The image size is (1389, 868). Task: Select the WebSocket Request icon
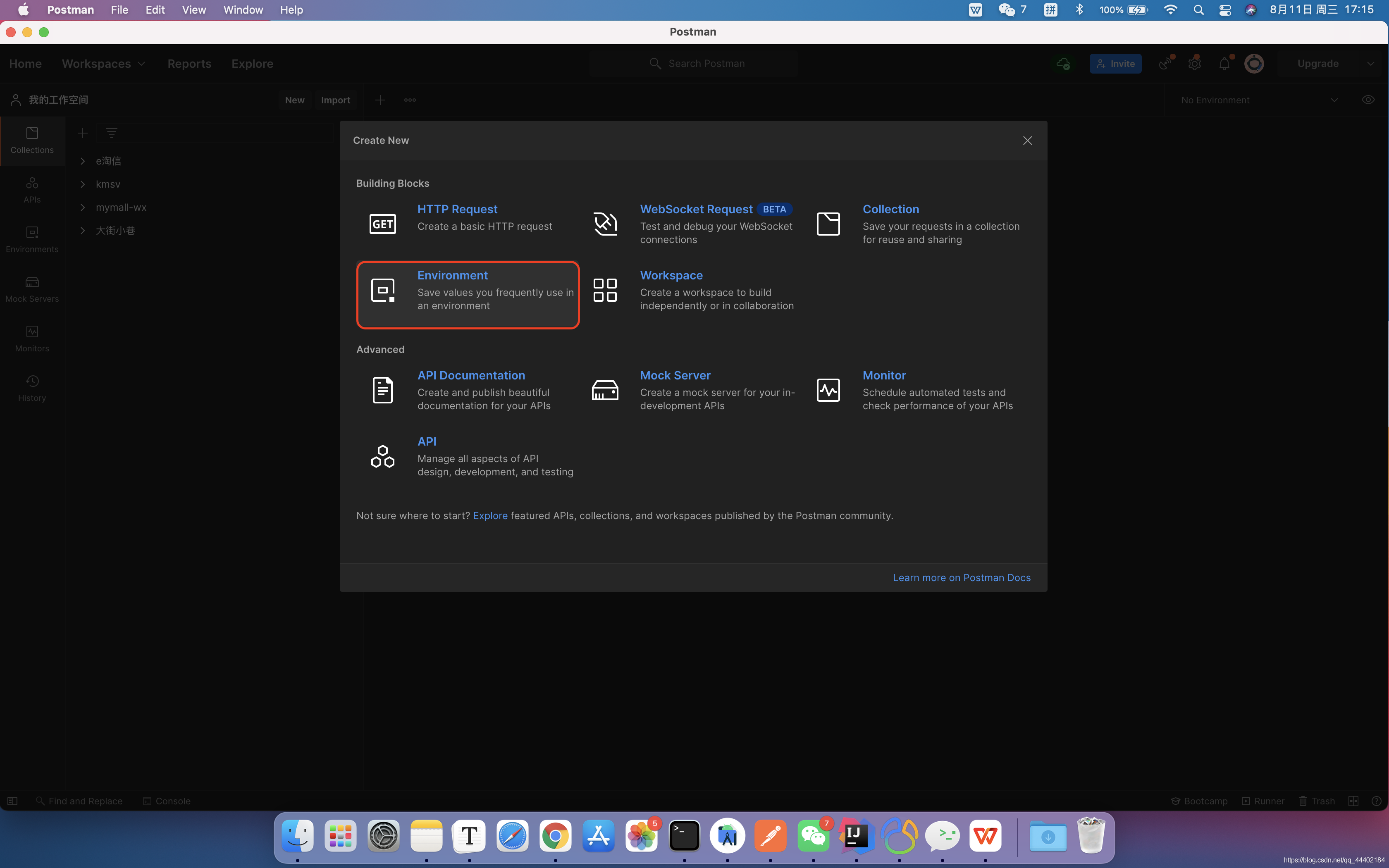tap(605, 224)
